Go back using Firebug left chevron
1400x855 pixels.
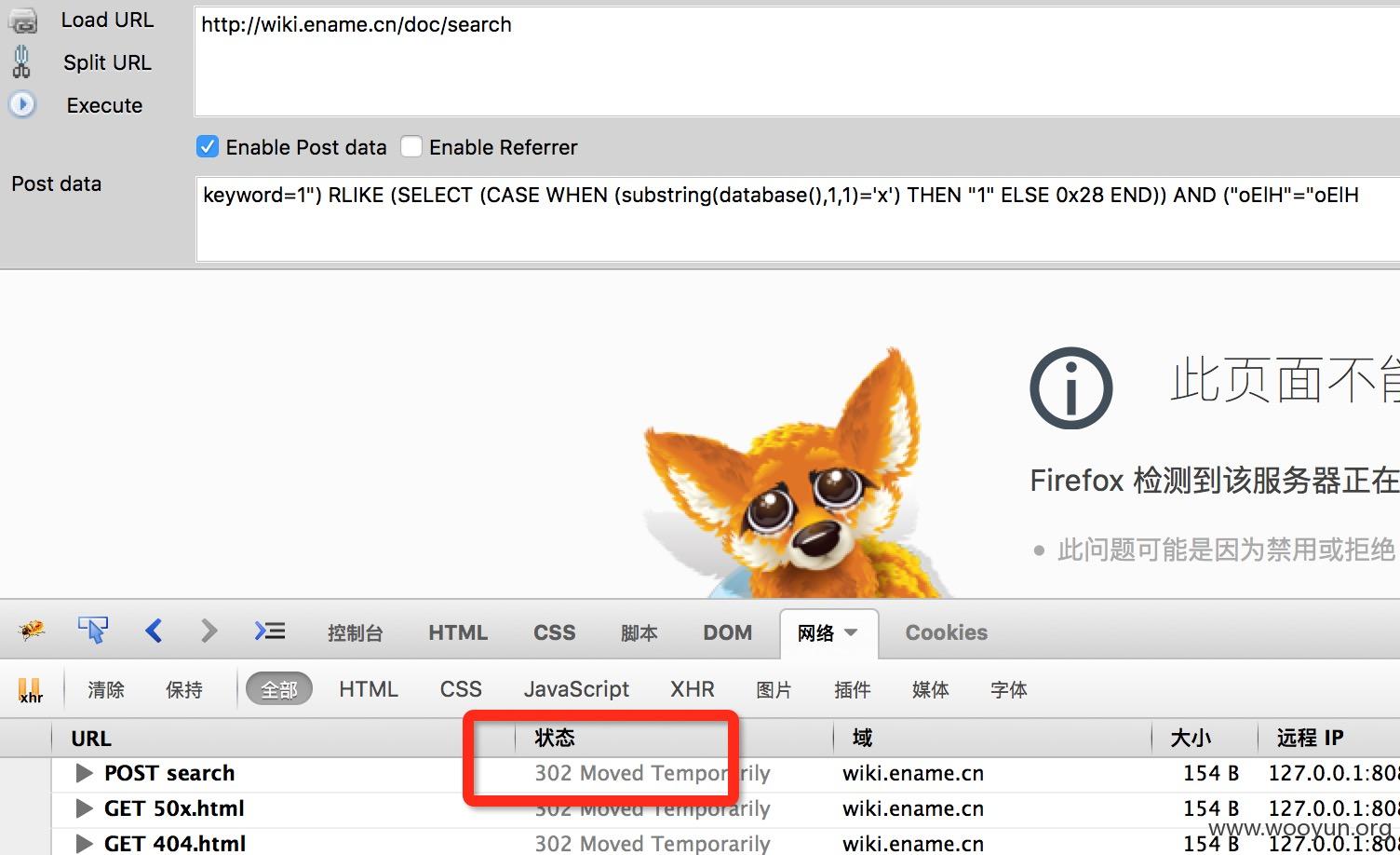[155, 631]
